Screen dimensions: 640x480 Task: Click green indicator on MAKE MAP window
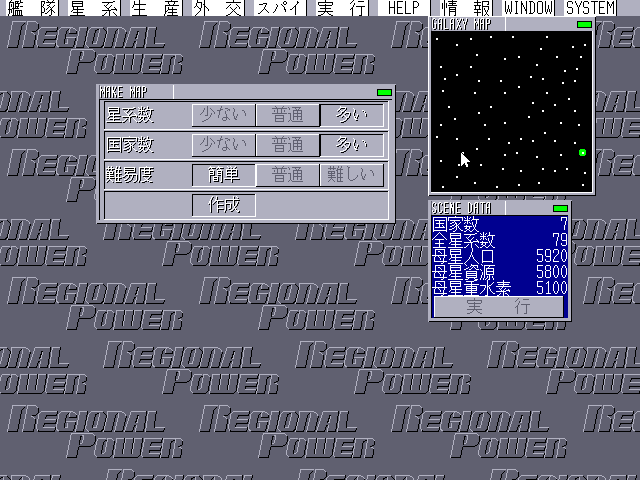pyautogui.click(x=384, y=93)
